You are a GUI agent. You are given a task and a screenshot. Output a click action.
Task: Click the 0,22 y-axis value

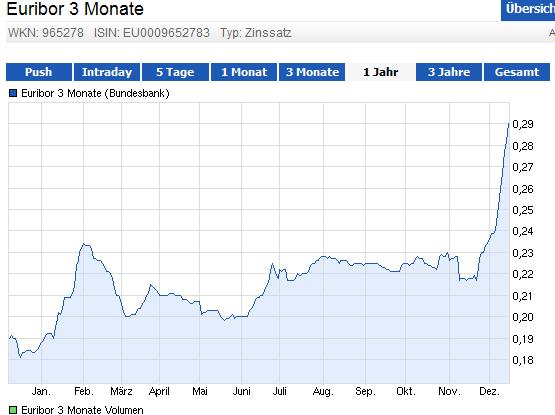[x=523, y=274]
